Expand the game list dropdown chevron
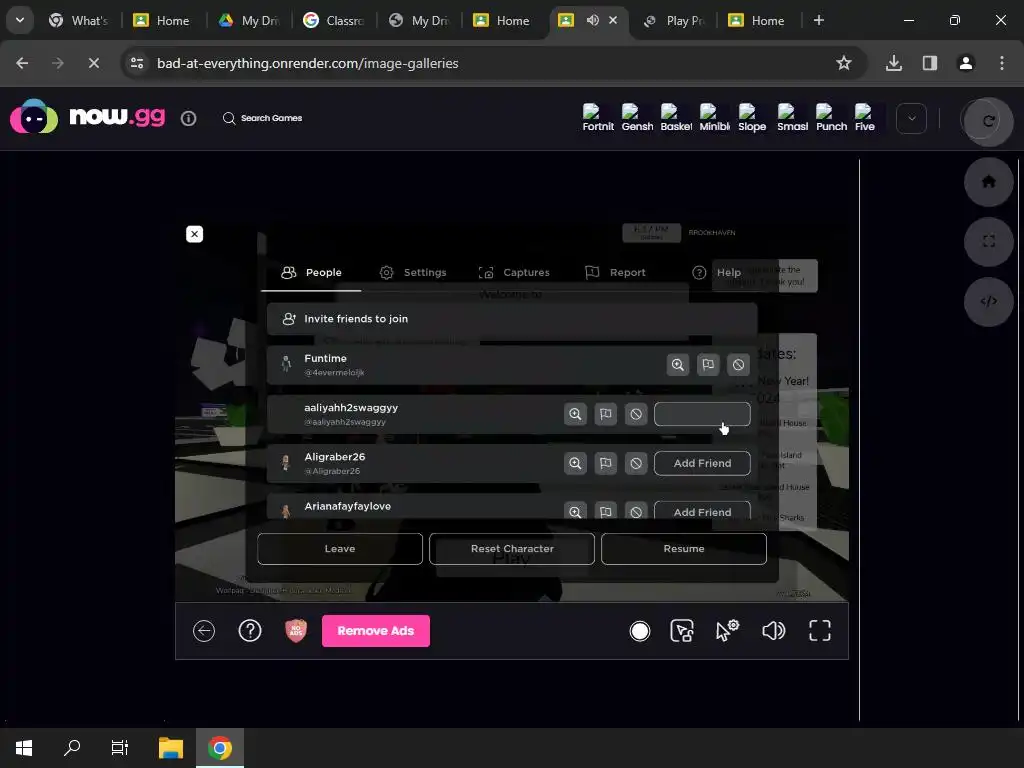The width and height of the screenshot is (1024, 768). 911,119
